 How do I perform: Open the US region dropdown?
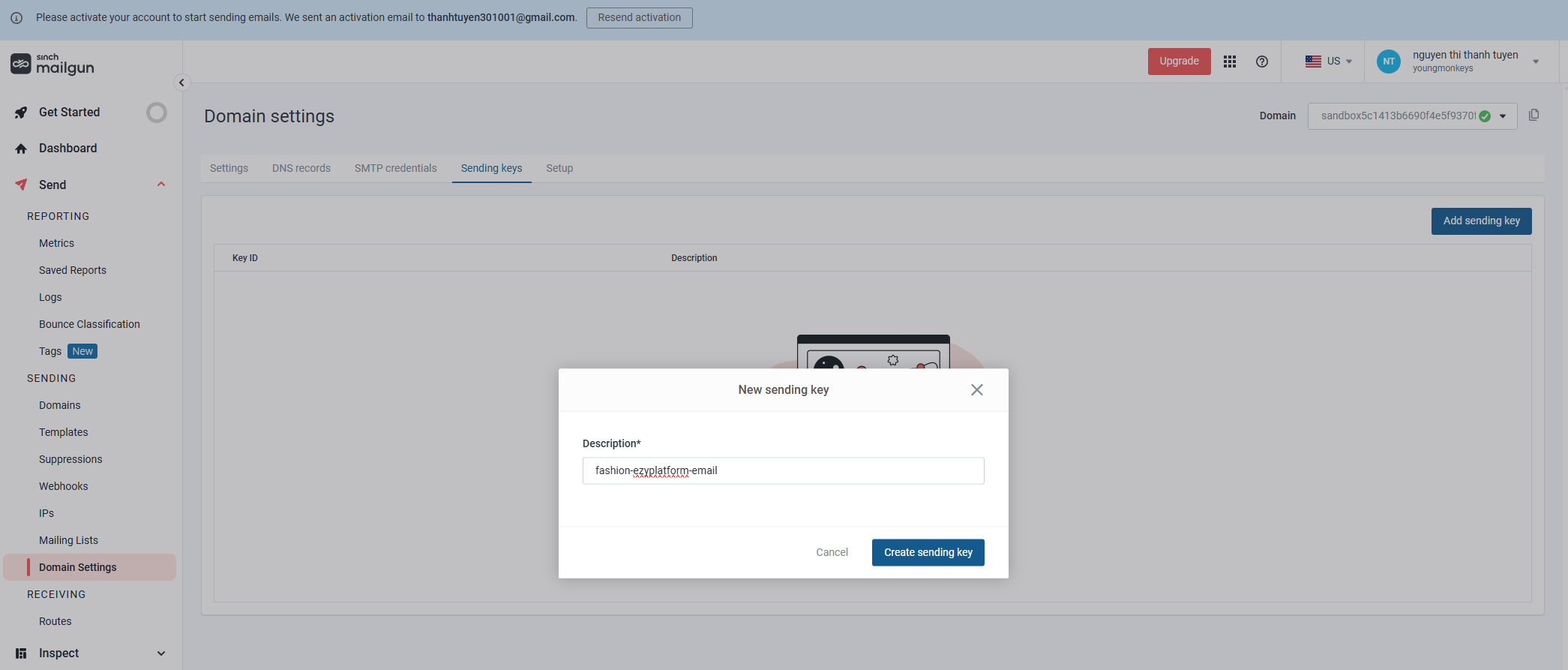click(1329, 62)
